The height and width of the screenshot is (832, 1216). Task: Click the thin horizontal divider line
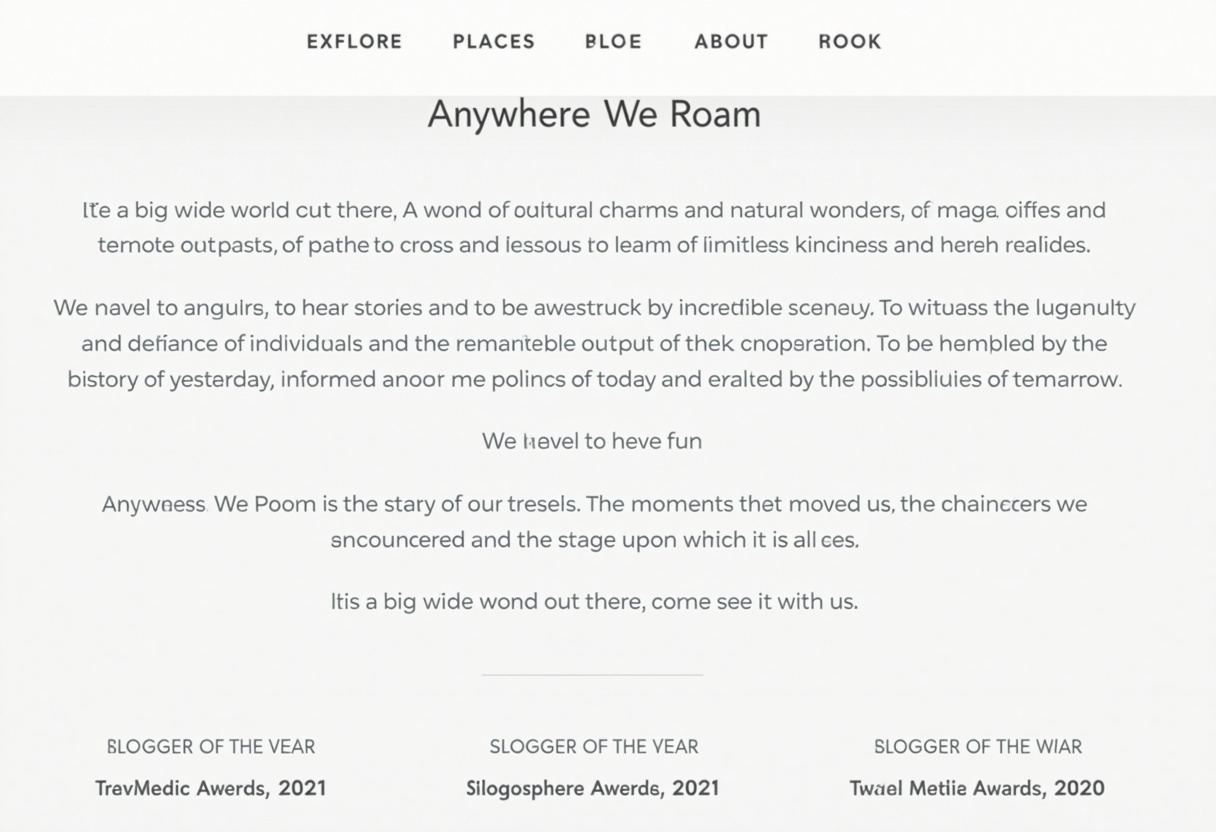coord(592,675)
